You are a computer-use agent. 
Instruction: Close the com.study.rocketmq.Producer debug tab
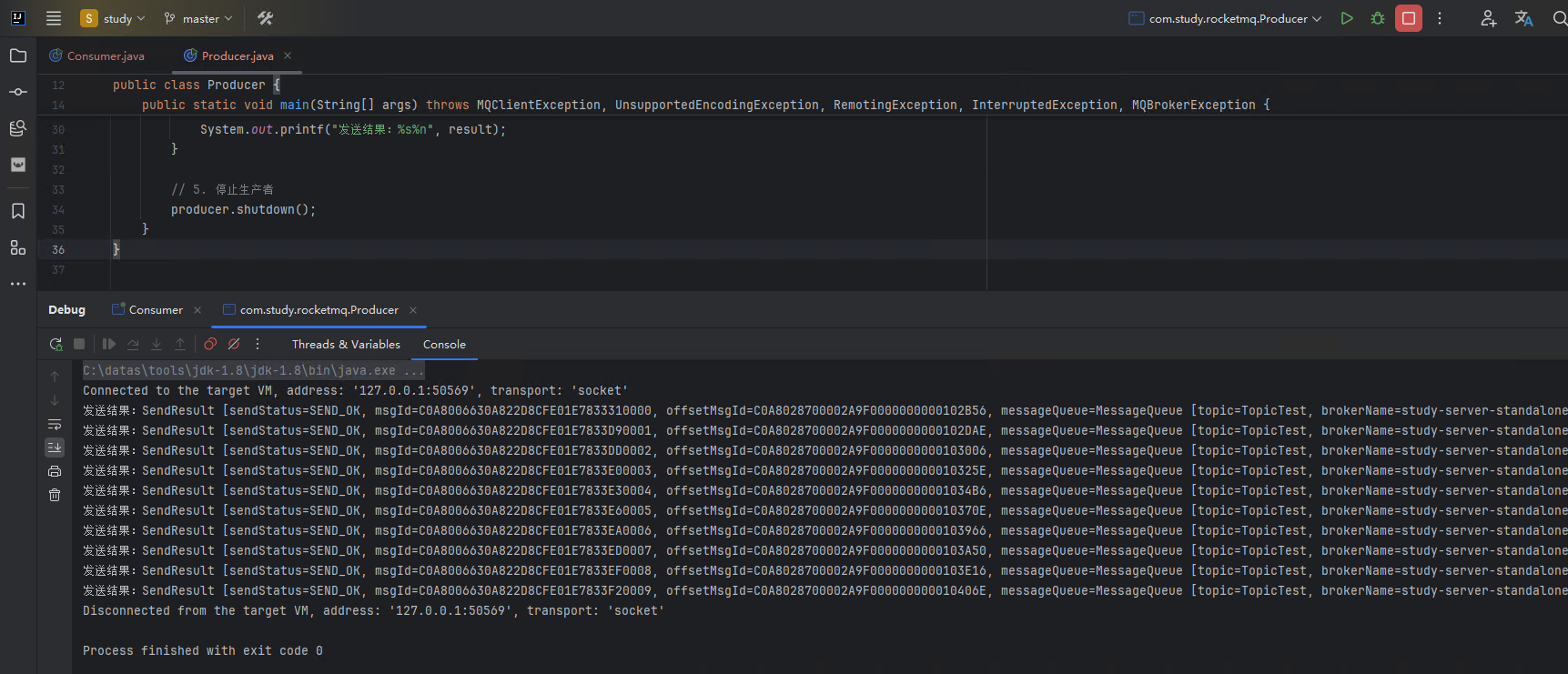pos(413,310)
